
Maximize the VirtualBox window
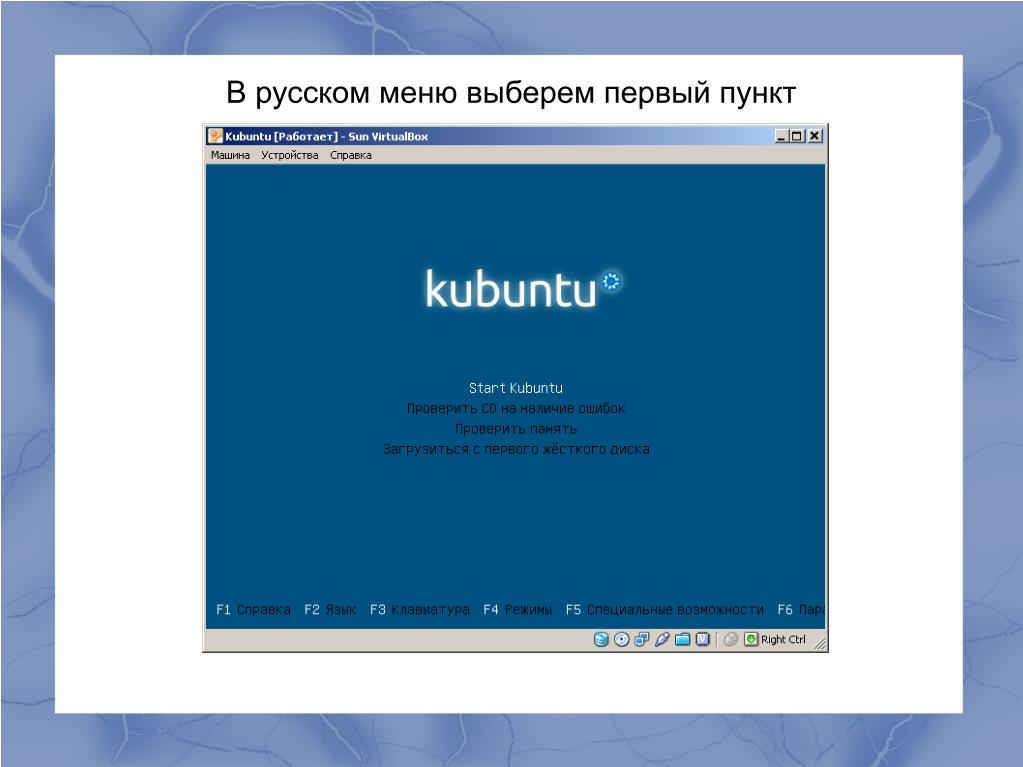[797, 136]
